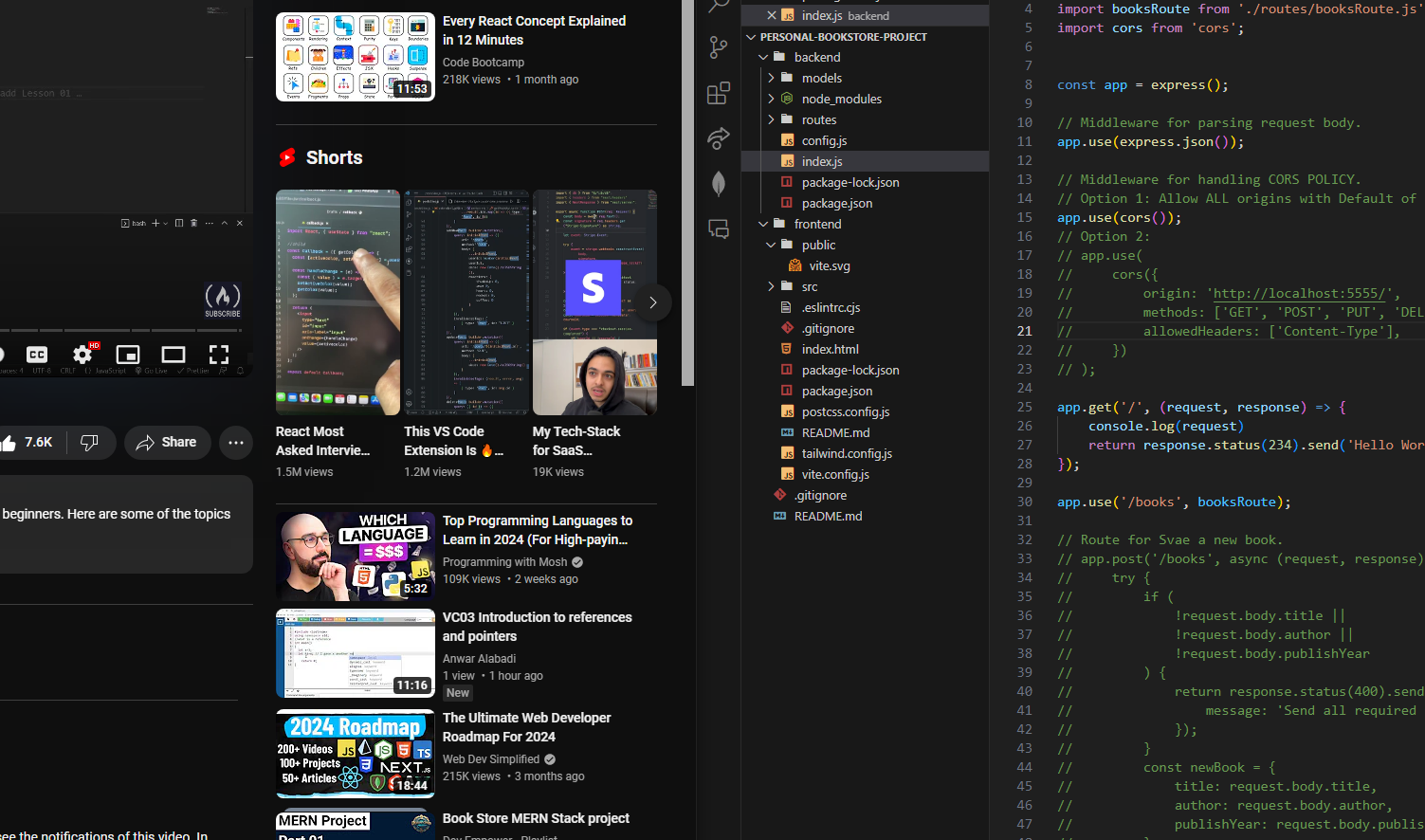This screenshot has width=1425, height=840.
Task: Toggle miniplayer mode on the video
Action: pos(128,355)
